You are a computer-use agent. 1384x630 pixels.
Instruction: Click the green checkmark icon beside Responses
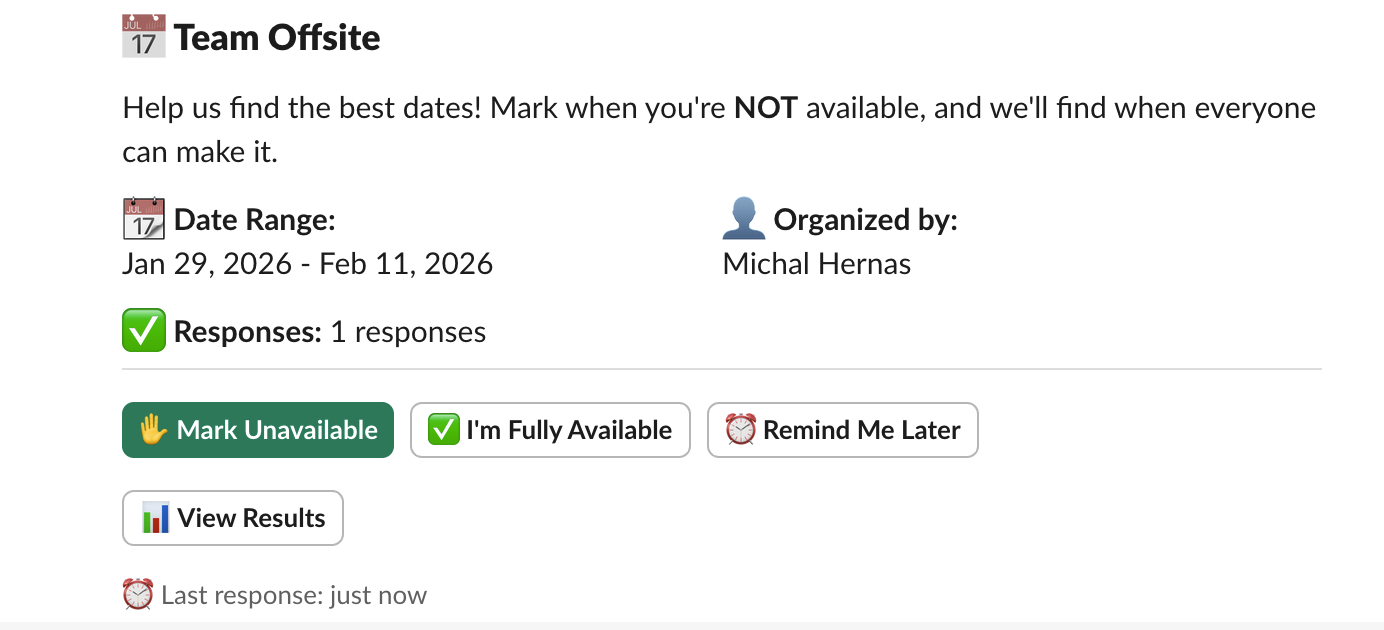pyautogui.click(x=143, y=330)
